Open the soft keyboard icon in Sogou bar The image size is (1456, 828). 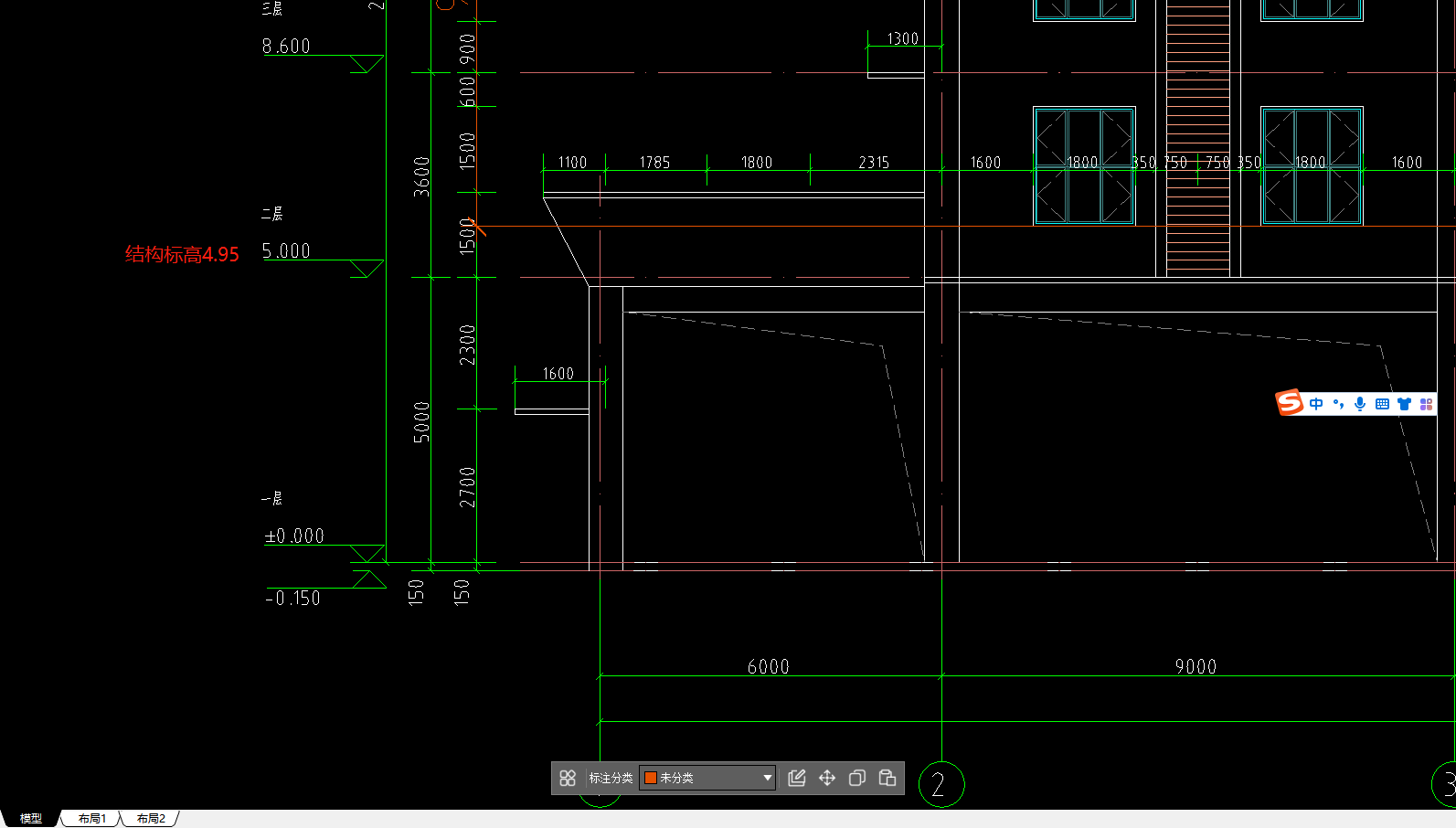click(x=1382, y=404)
